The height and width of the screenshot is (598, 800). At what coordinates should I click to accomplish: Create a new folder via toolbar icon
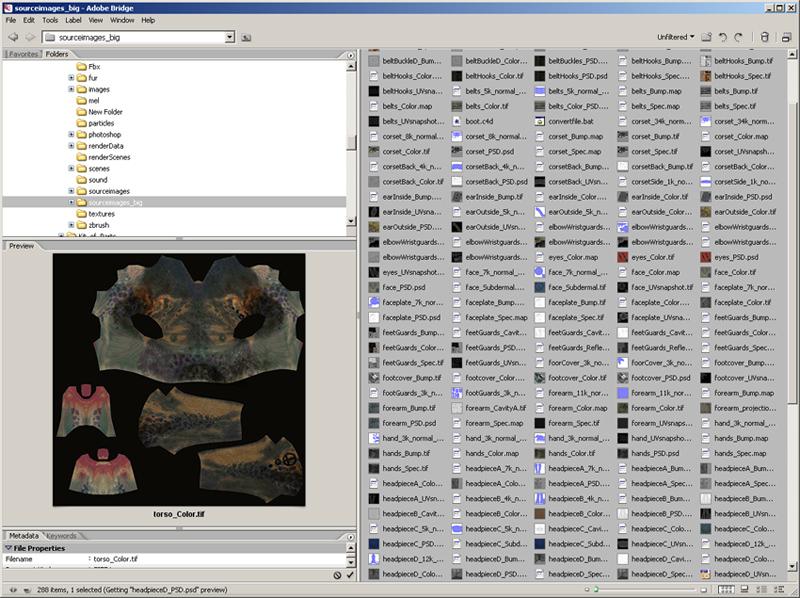pos(706,37)
